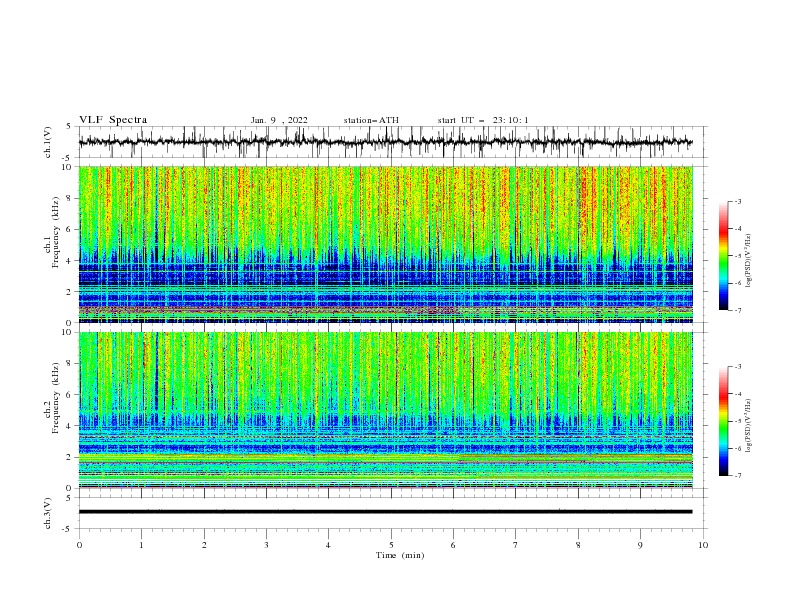Click the "VLF Spectra" plot title
792x612 pixels.
pyautogui.click(x=113, y=120)
